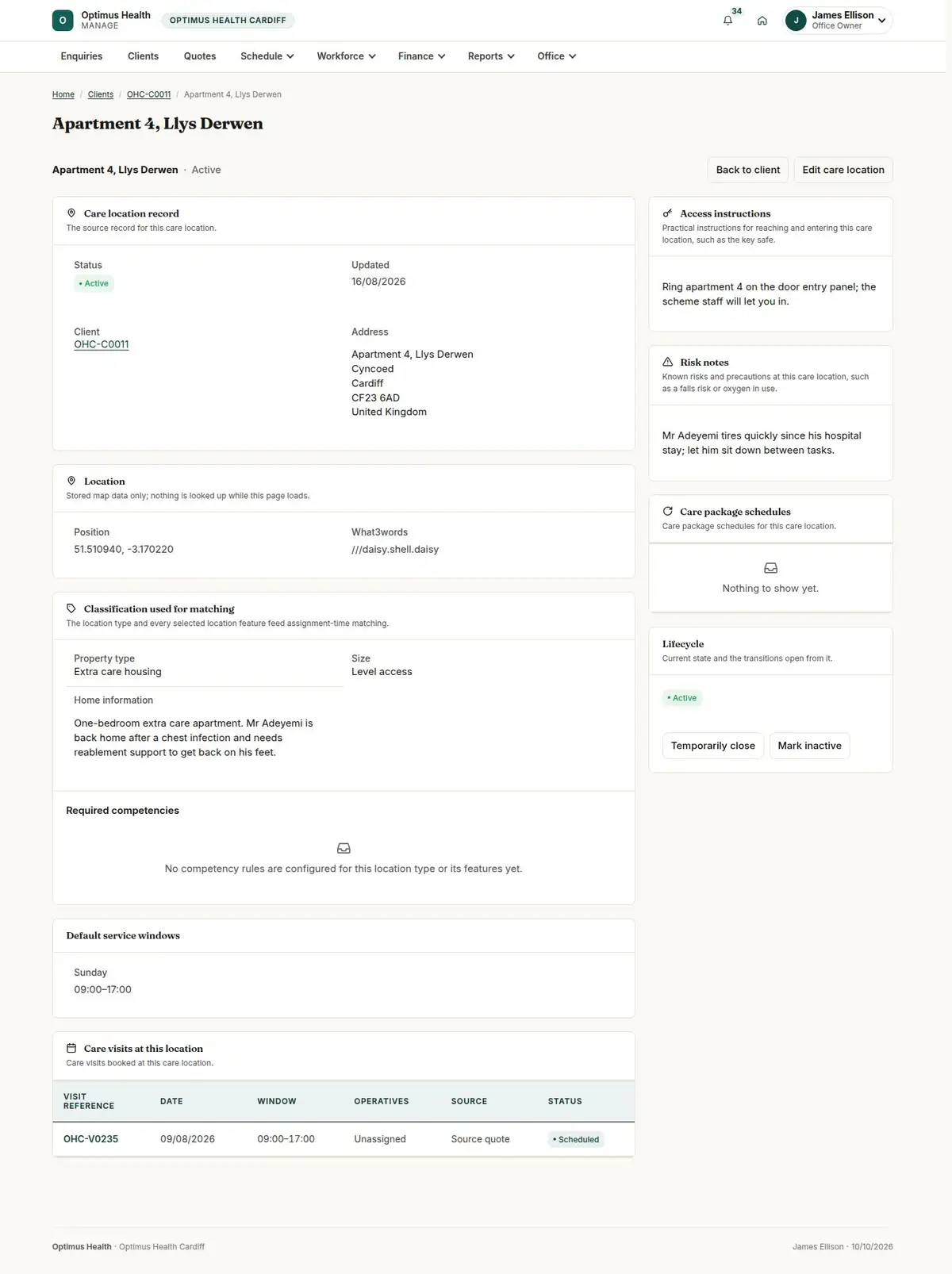Image resolution: width=952 pixels, height=1274 pixels.
Task: Expand the Schedule dropdown menu
Action: [267, 56]
